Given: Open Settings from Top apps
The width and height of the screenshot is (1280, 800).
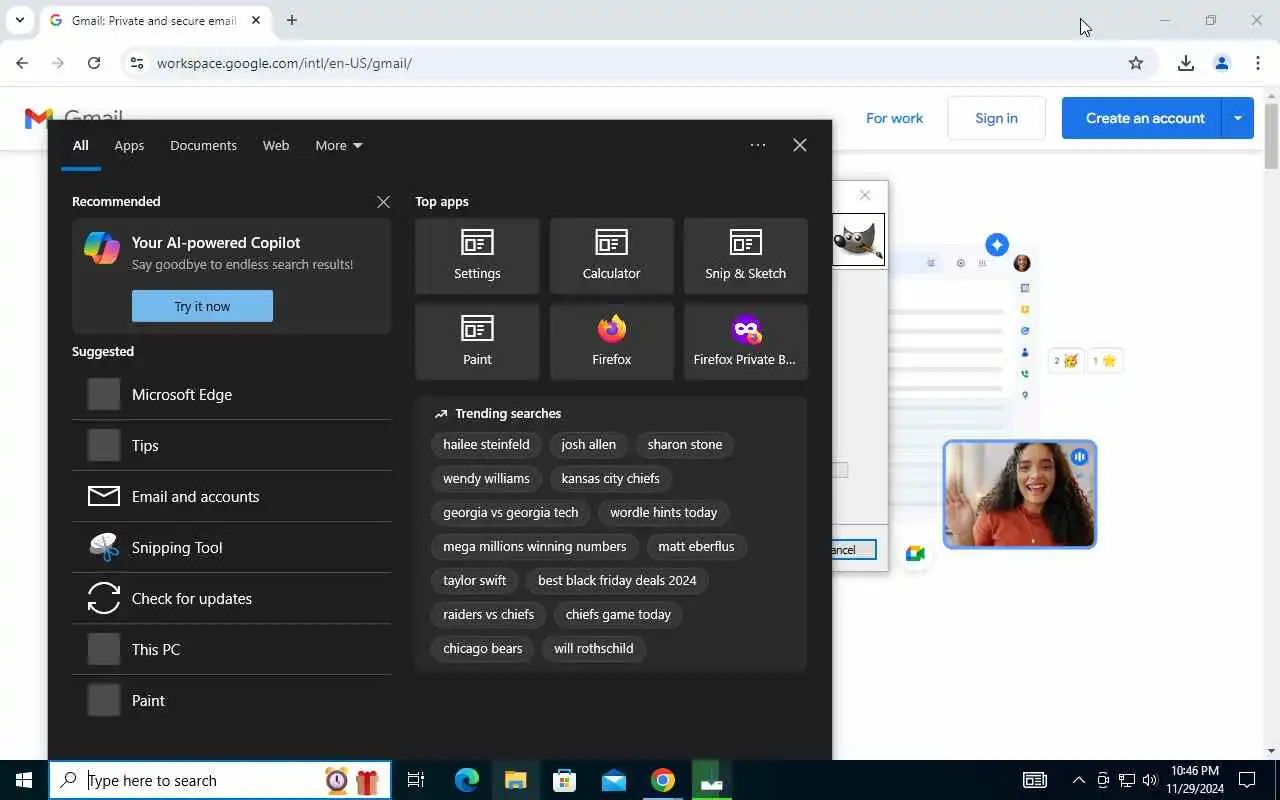Looking at the screenshot, I should pos(477,256).
